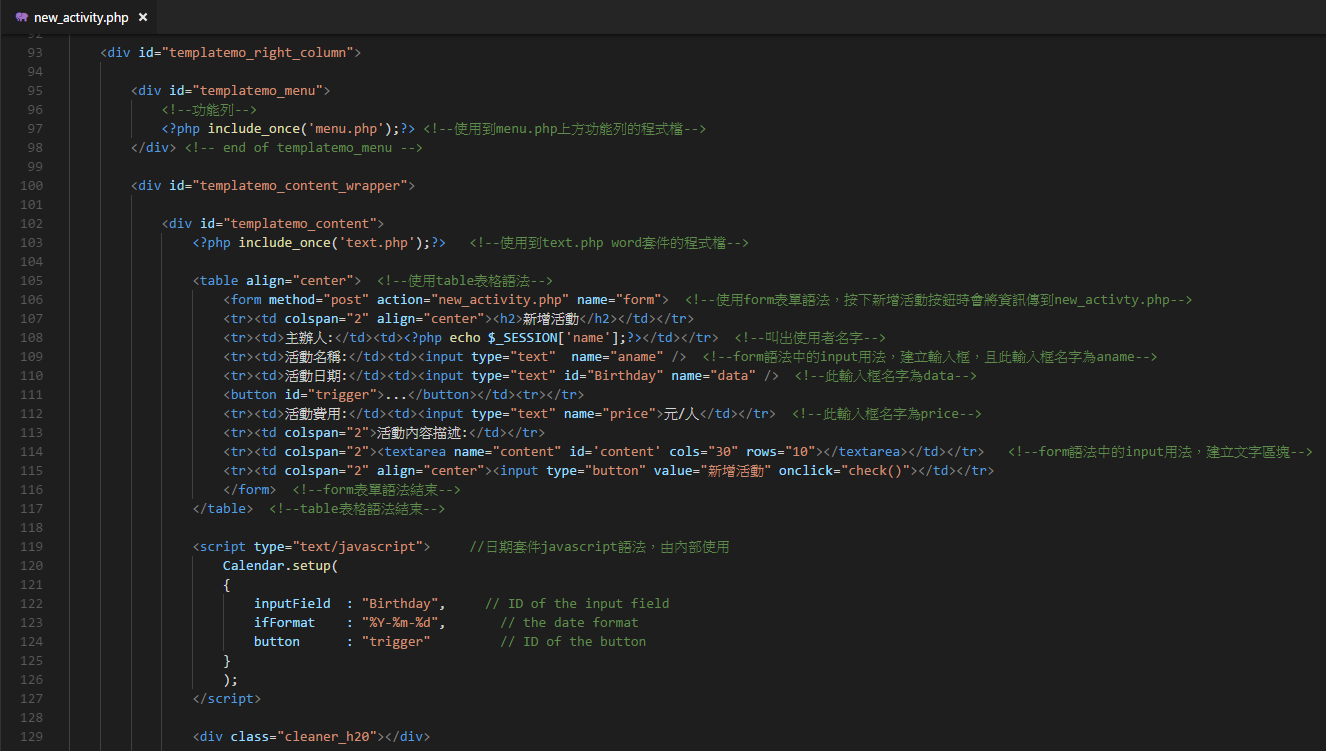Click action="new_activity.php" on line 106
The image size is (1326, 751).
click(473, 299)
